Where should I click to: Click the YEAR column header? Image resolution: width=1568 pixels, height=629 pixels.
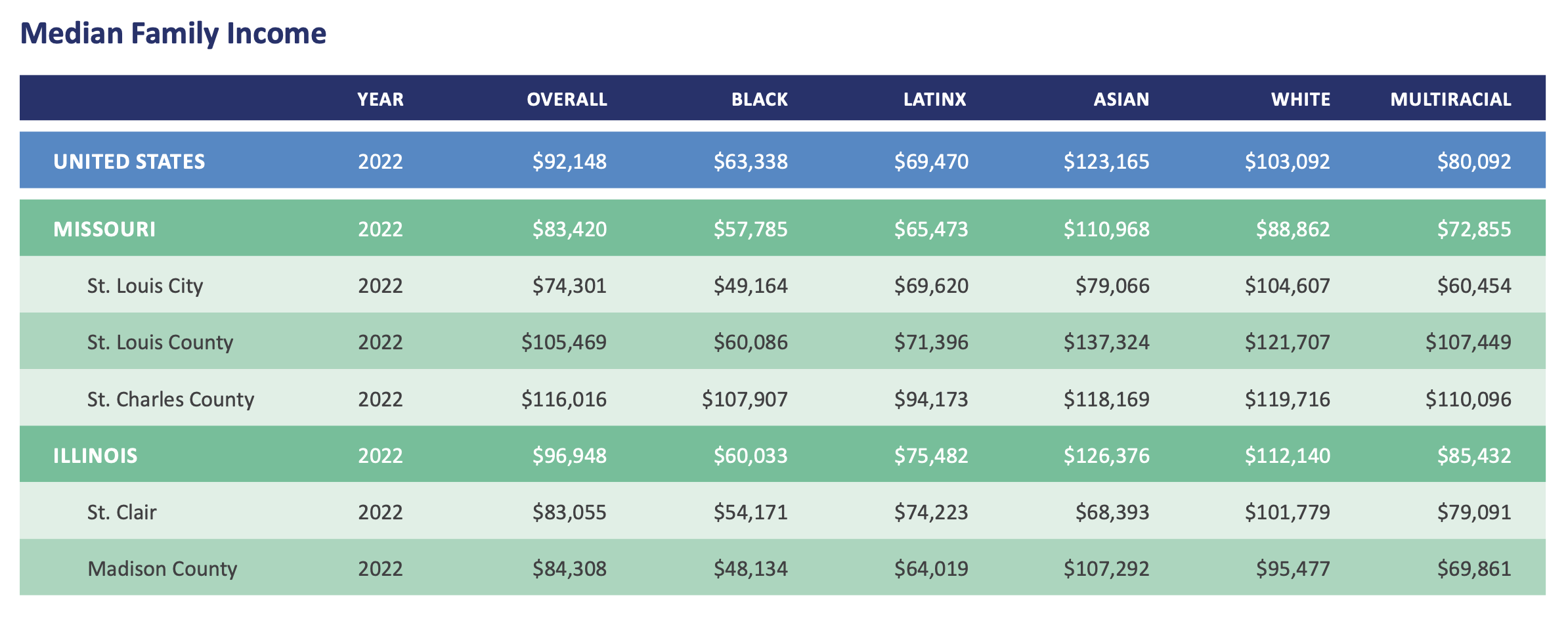(380, 99)
